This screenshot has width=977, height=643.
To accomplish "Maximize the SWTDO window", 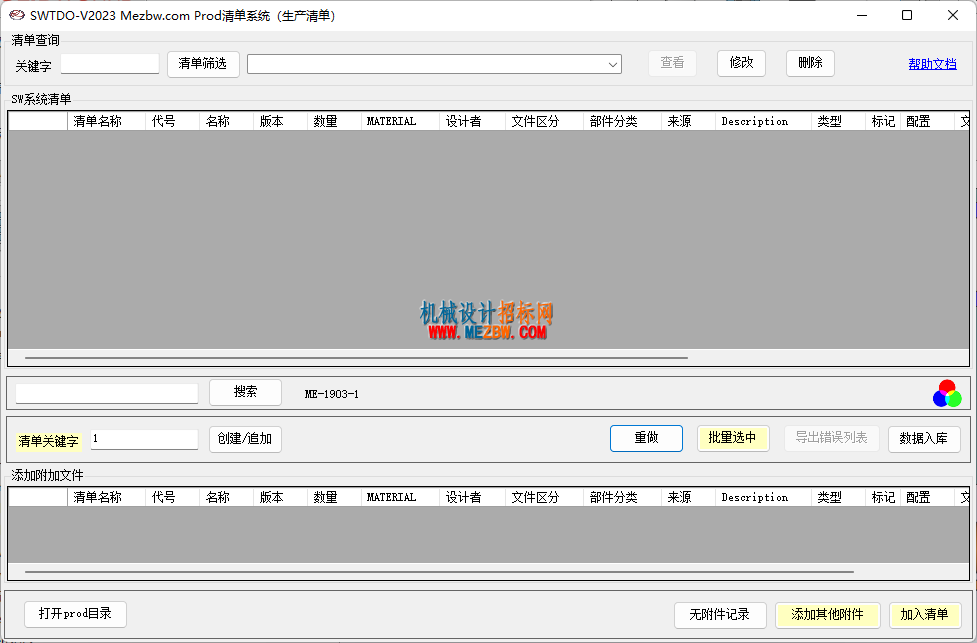I will 907,16.
